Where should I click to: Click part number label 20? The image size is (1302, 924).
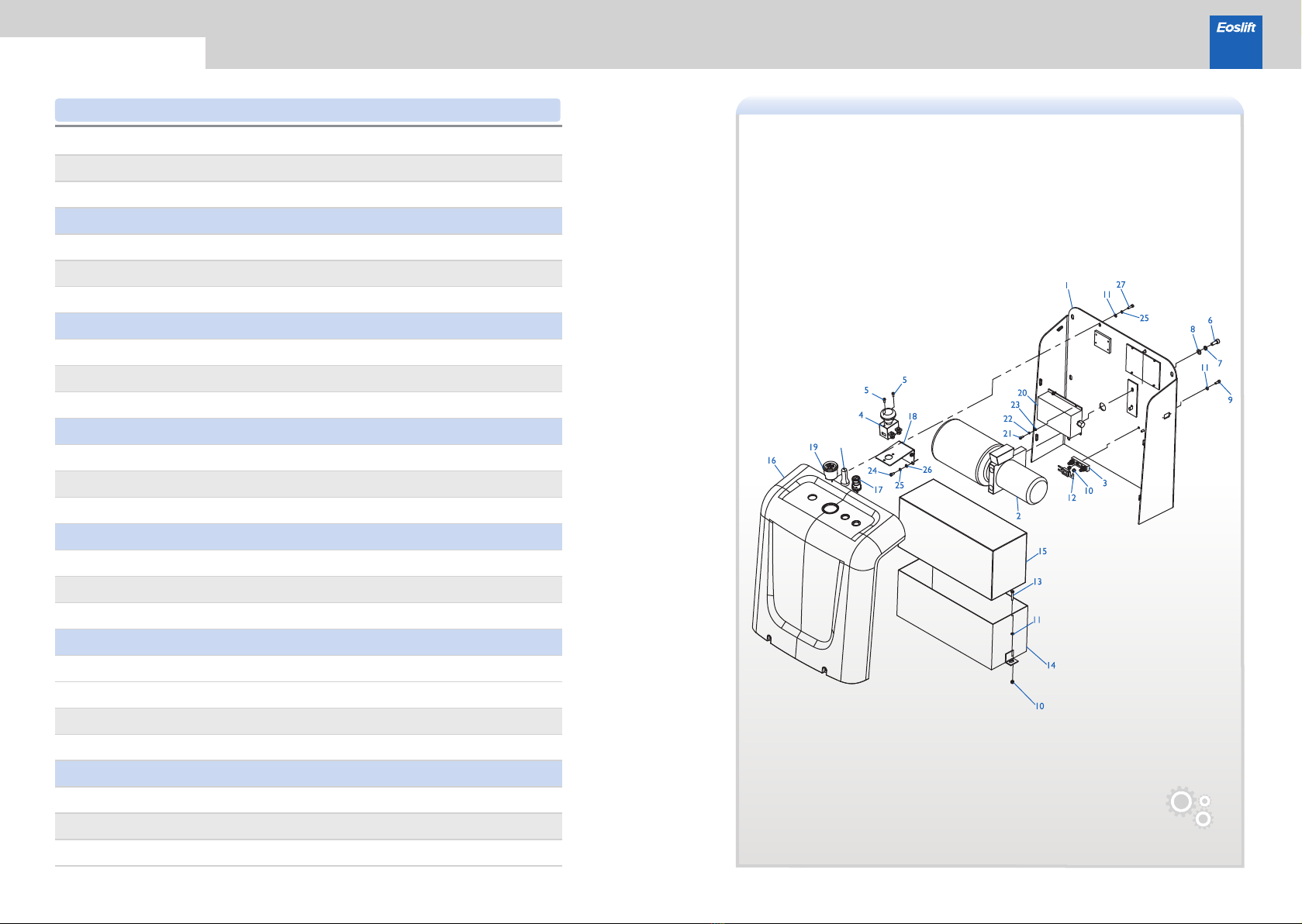tap(1022, 393)
